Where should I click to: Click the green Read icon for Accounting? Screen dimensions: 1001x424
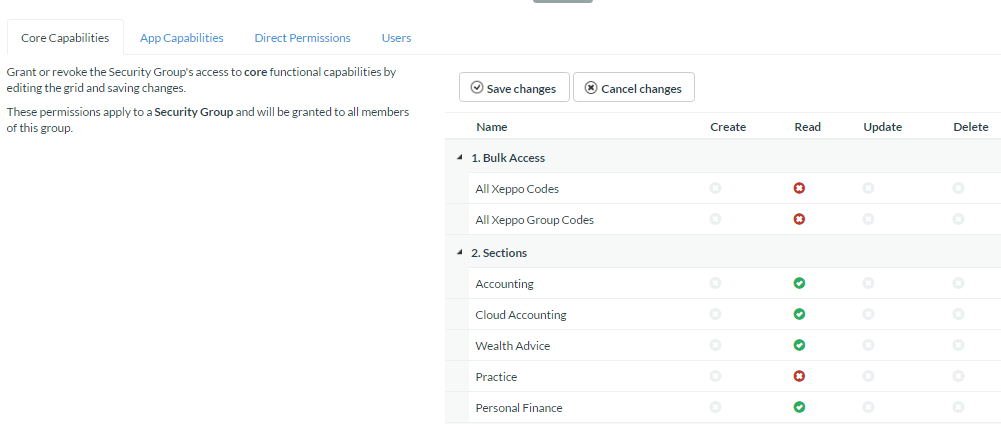tap(799, 284)
